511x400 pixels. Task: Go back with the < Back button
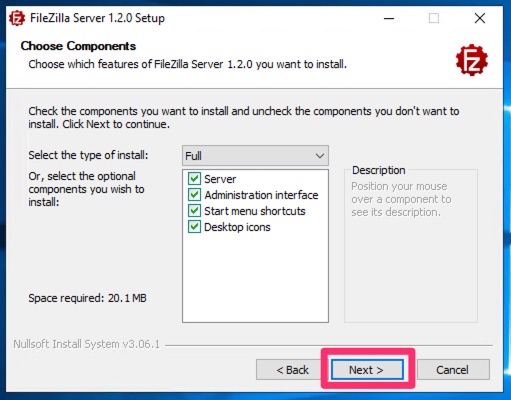(x=292, y=370)
